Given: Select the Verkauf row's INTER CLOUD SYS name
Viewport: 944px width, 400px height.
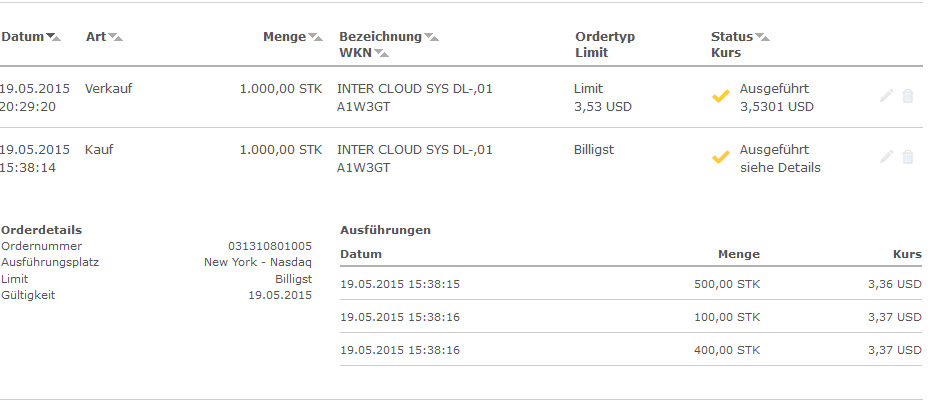Looking at the screenshot, I should [x=415, y=89].
